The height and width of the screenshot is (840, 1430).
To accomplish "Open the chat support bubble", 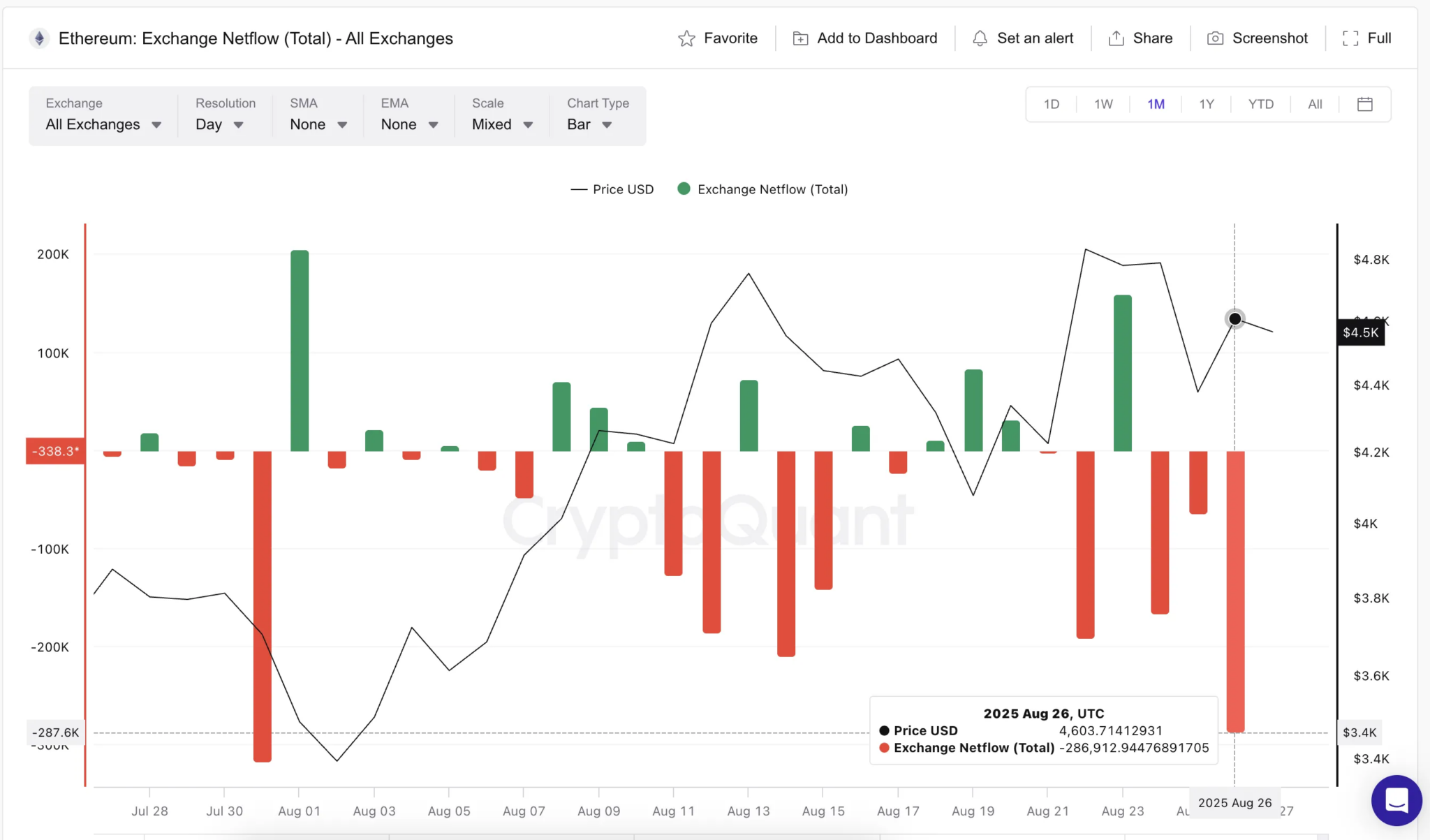I will tap(1396, 800).
